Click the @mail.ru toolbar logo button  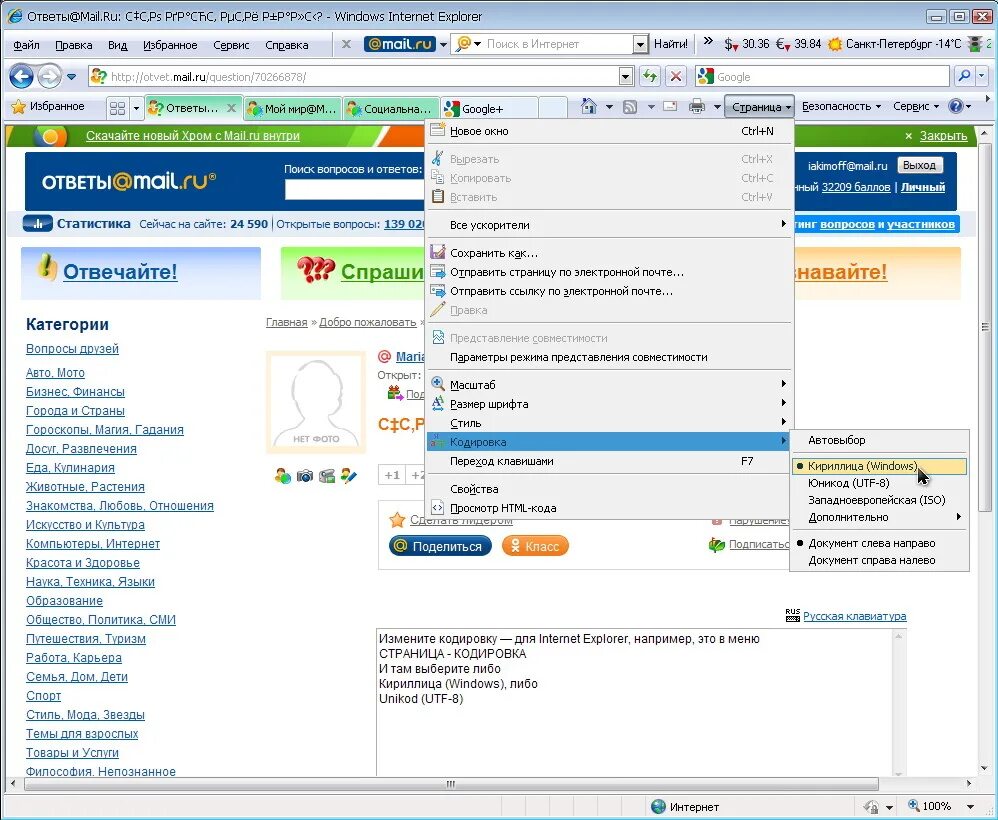pos(399,44)
